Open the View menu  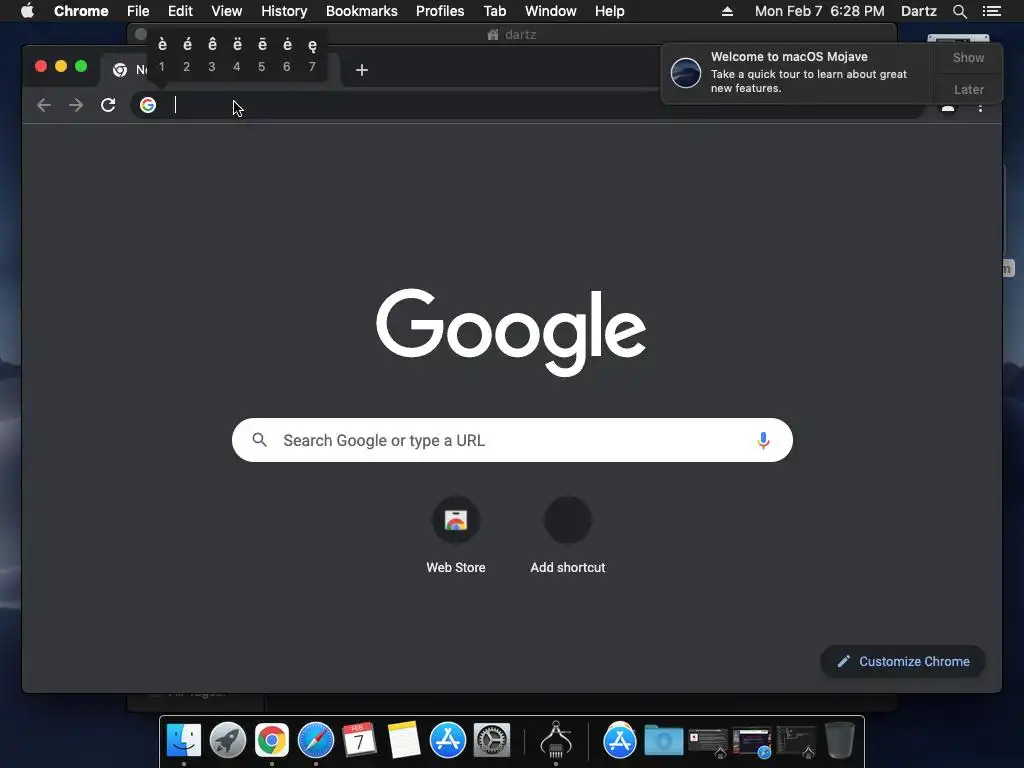(x=227, y=11)
